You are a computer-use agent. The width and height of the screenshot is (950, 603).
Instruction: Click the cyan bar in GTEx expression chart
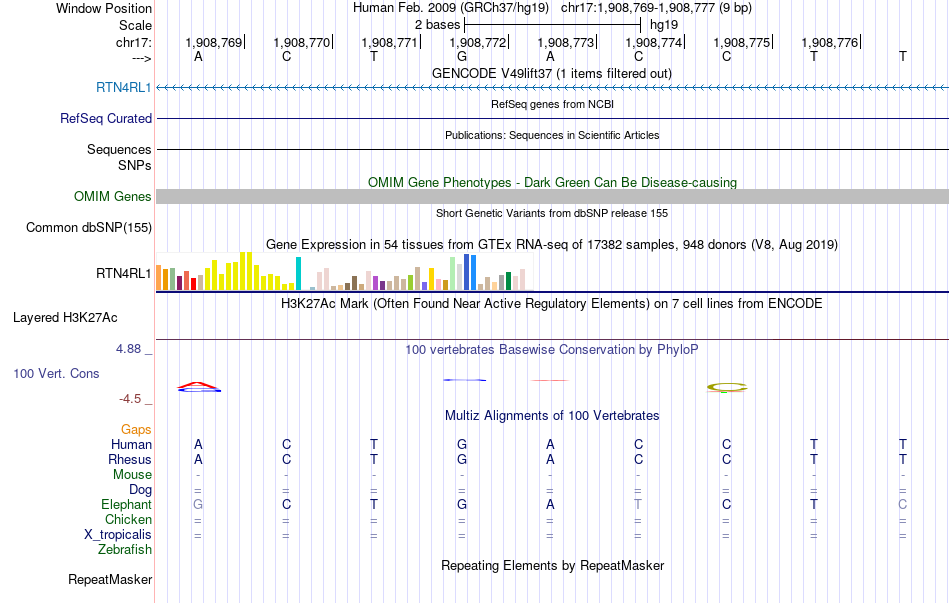pyautogui.click(x=298, y=273)
